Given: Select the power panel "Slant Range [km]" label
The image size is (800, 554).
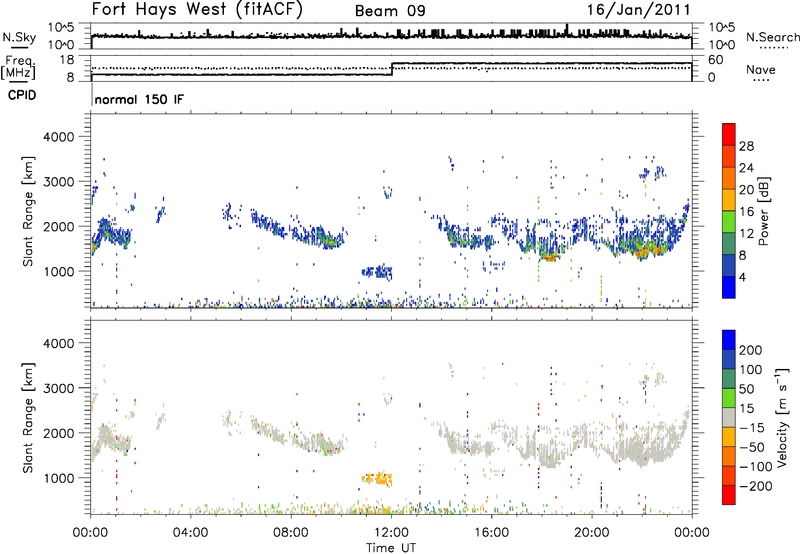Looking at the screenshot, I should point(28,211).
